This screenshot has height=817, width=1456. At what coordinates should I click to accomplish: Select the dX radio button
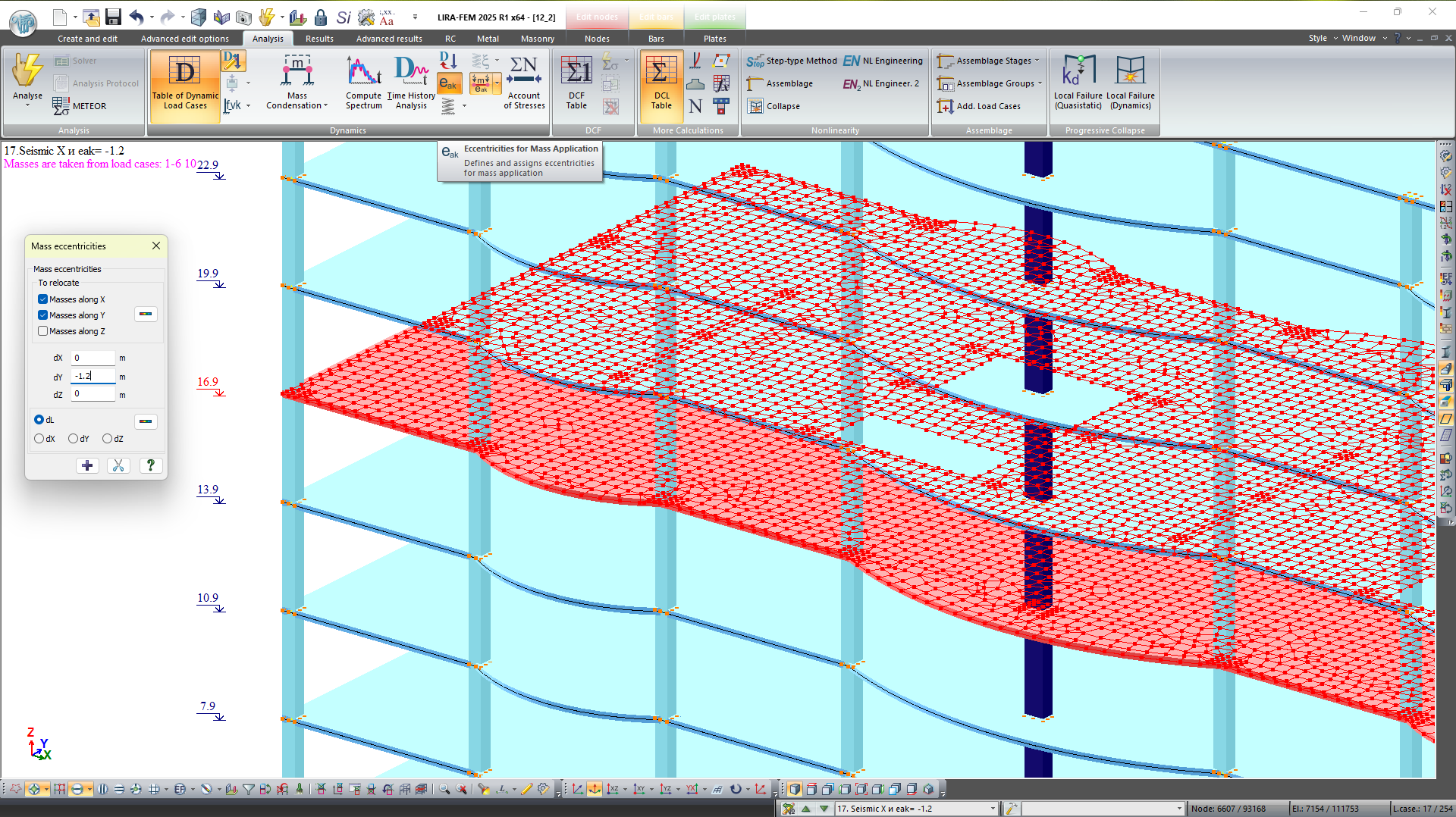[39, 439]
